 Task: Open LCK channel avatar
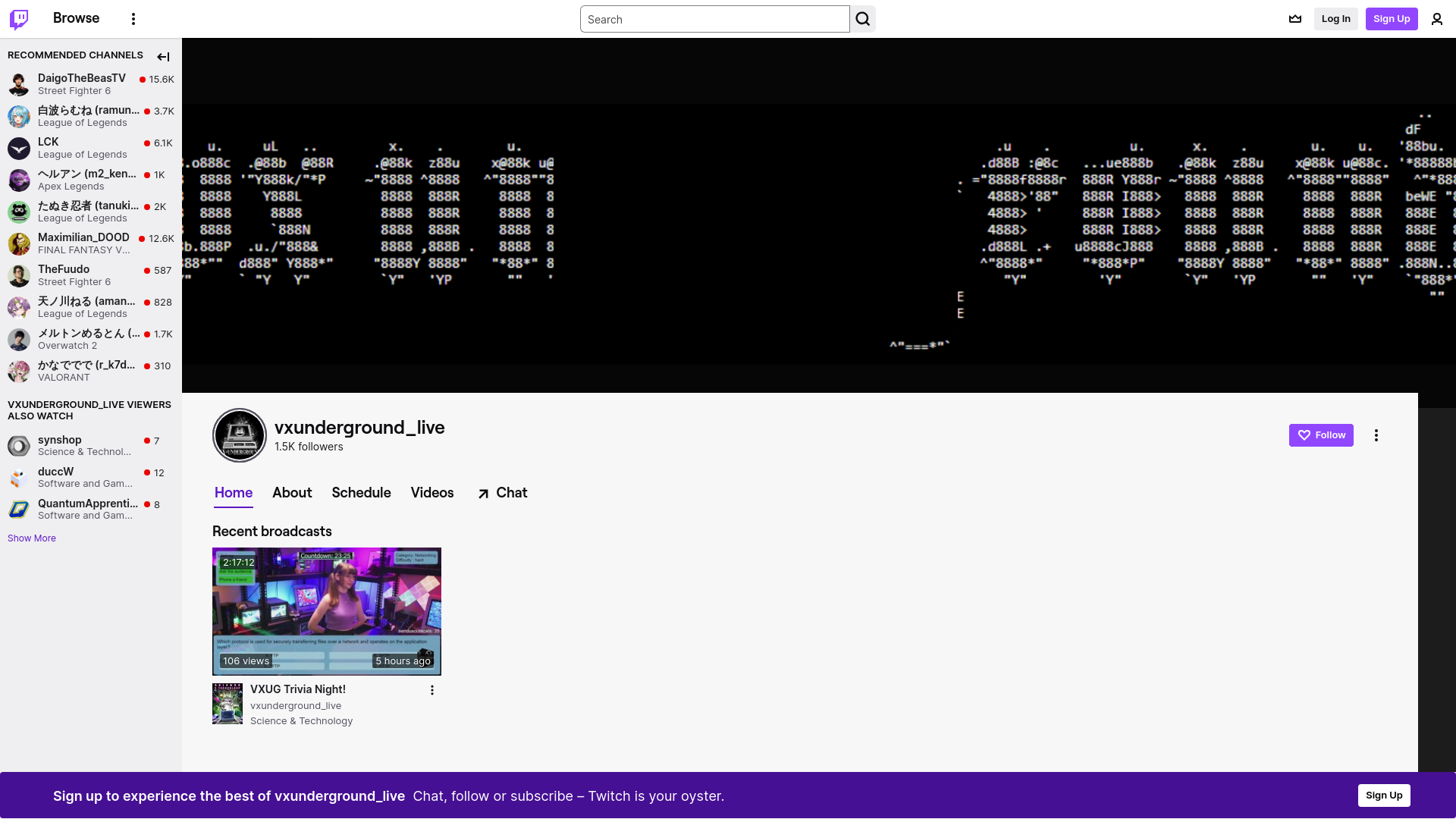[19, 148]
